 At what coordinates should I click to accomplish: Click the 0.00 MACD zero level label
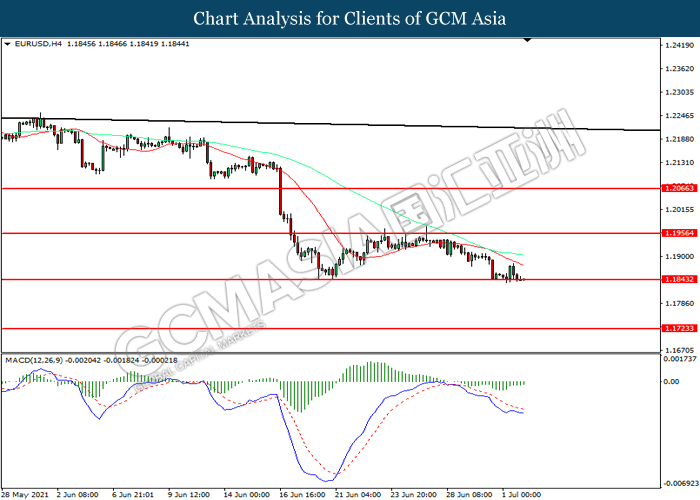[x=673, y=382]
